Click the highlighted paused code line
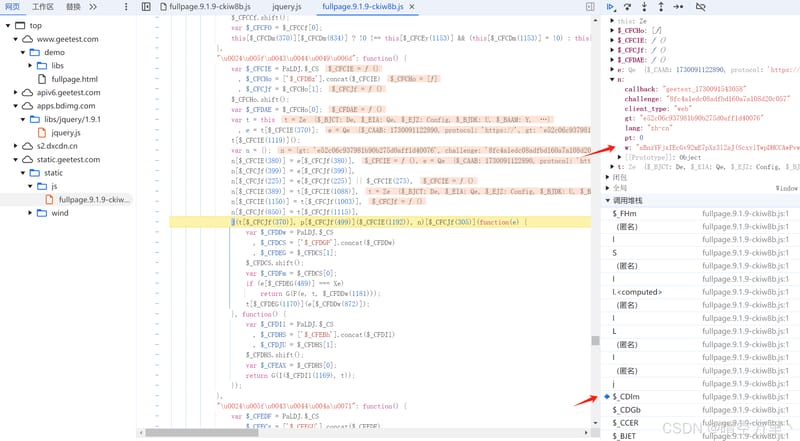 point(380,222)
